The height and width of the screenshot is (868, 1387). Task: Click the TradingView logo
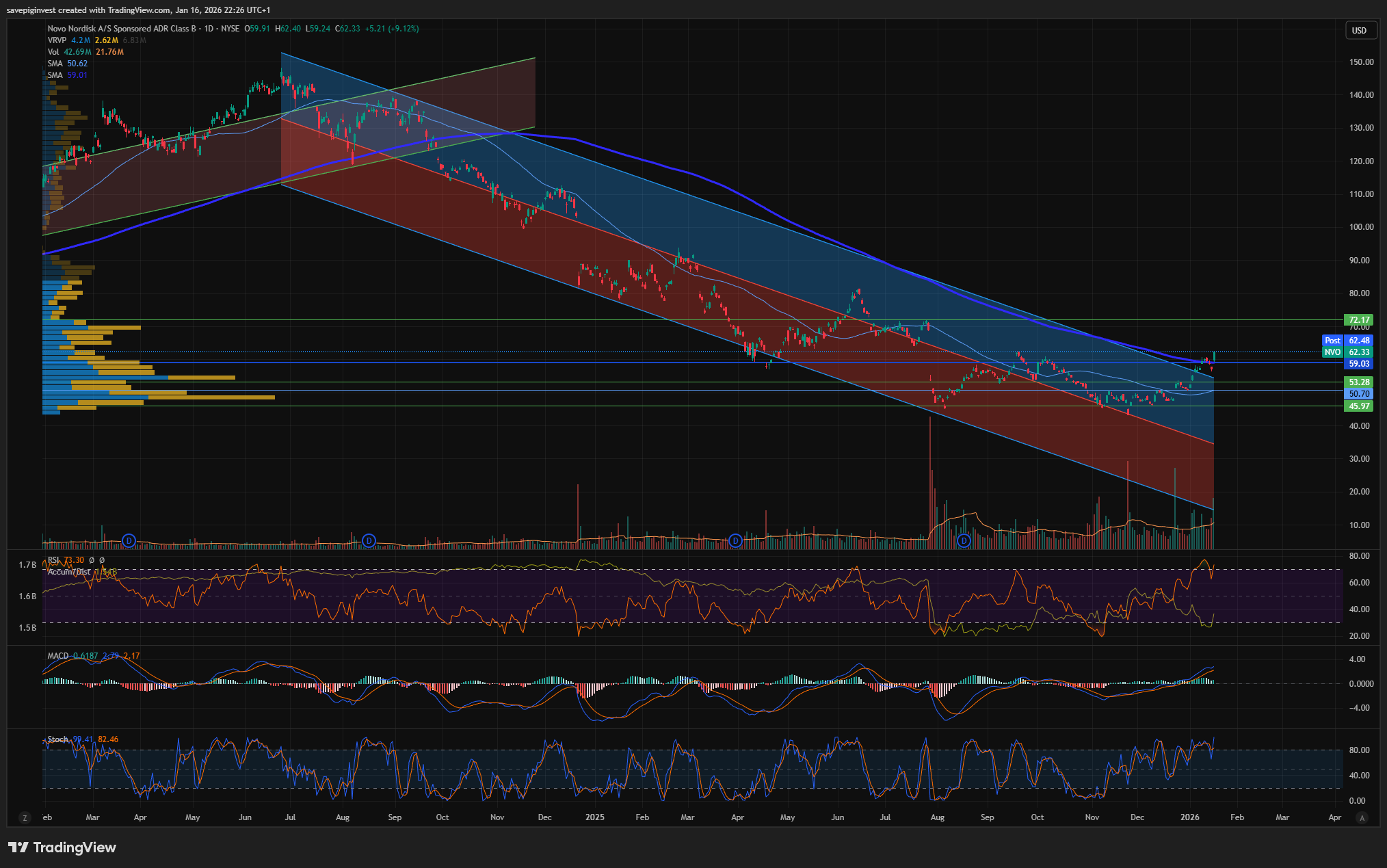[x=62, y=847]
